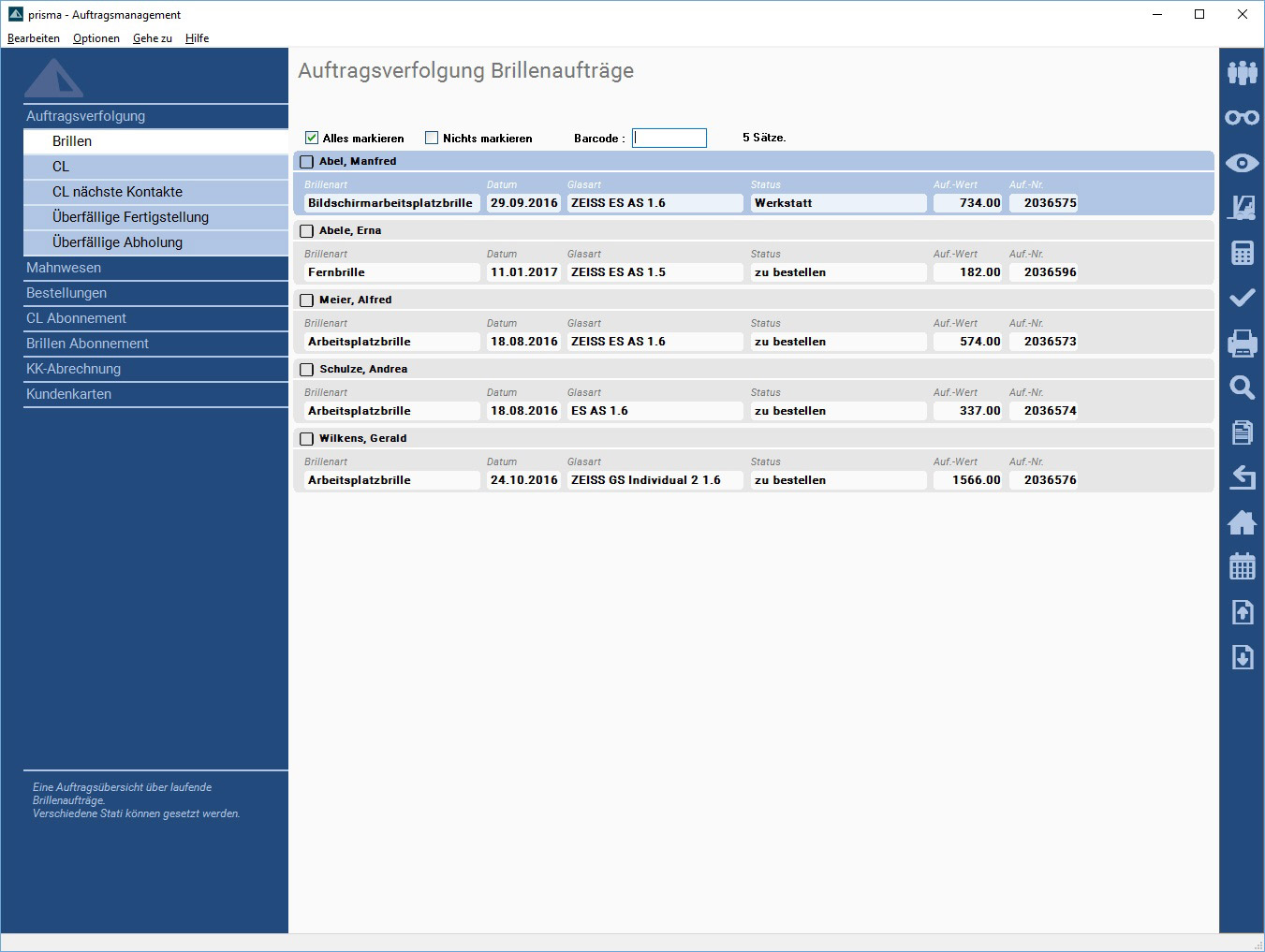Select Brillen in the sidebar
This screenshot has width=1265, height=952.
(155, 141)
